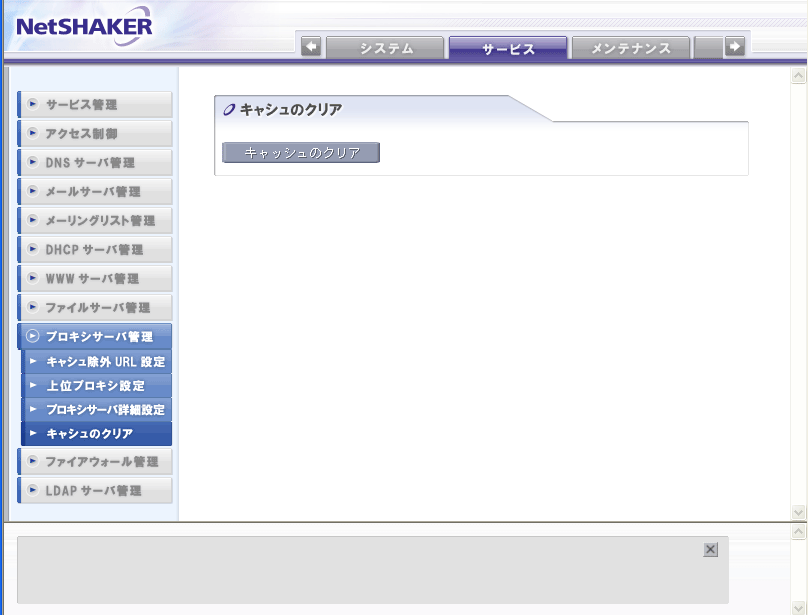Image resolution: width=809 pixels, height=615 pixels.
Task: Click the oval icon beside the キャシュのクリア heading
Action: pyautogui.click(x=229, y=109)
